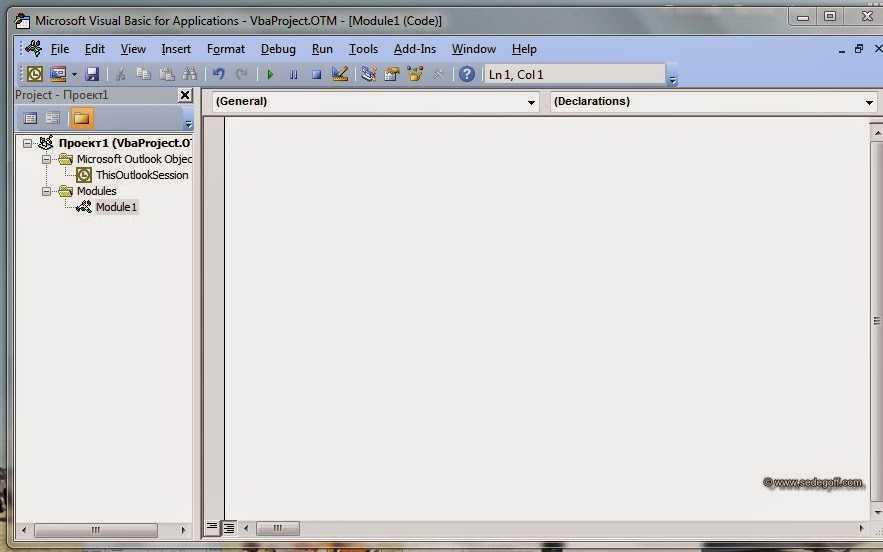Click inside the code editor area
The width and height of the screenshot is (883, 552).
click(546, 318)
